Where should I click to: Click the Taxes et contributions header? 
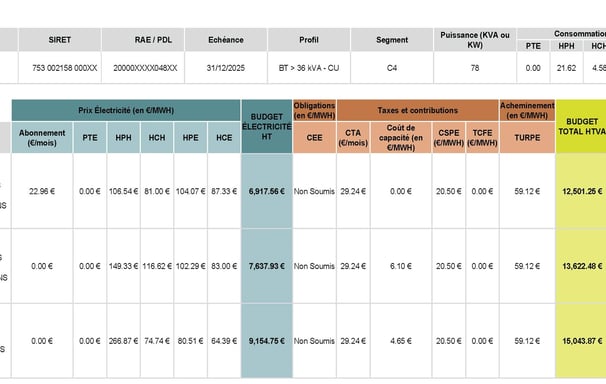coord(417,110)
